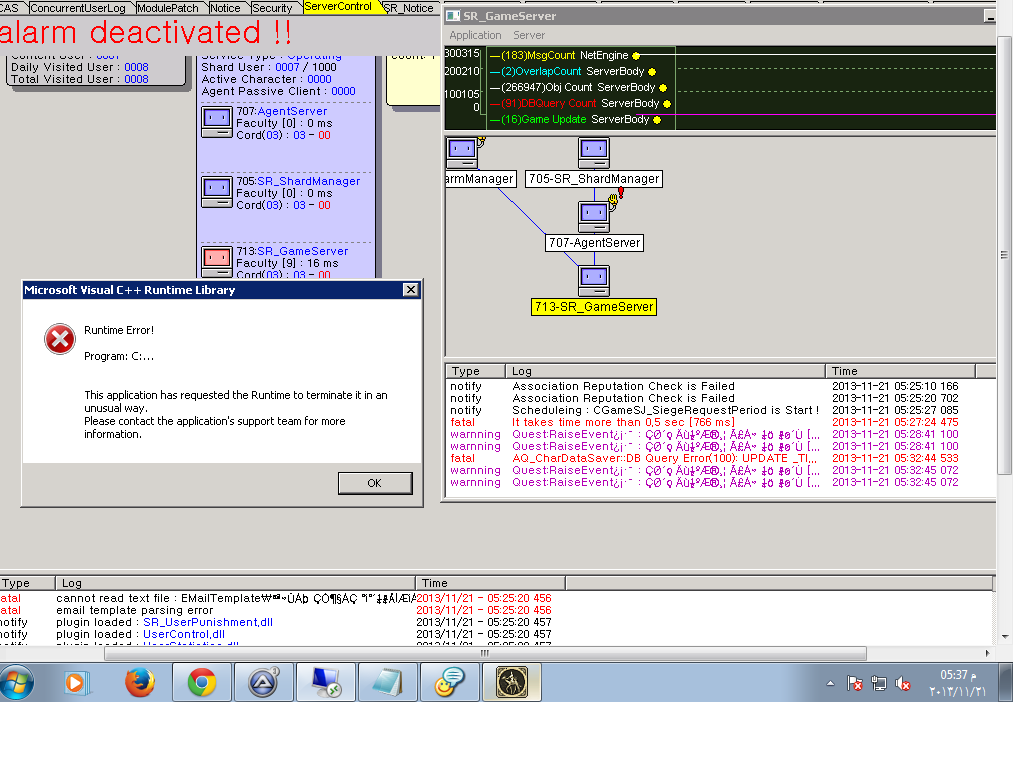The width and height of the screenshot is (1024, 768).
Task: Click the SR_UserPunishment.dll plugin link
Action: coord(208,622)
